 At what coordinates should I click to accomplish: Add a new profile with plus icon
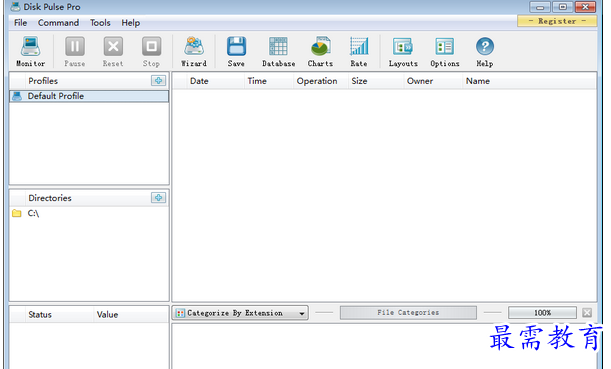coord(158,81)
